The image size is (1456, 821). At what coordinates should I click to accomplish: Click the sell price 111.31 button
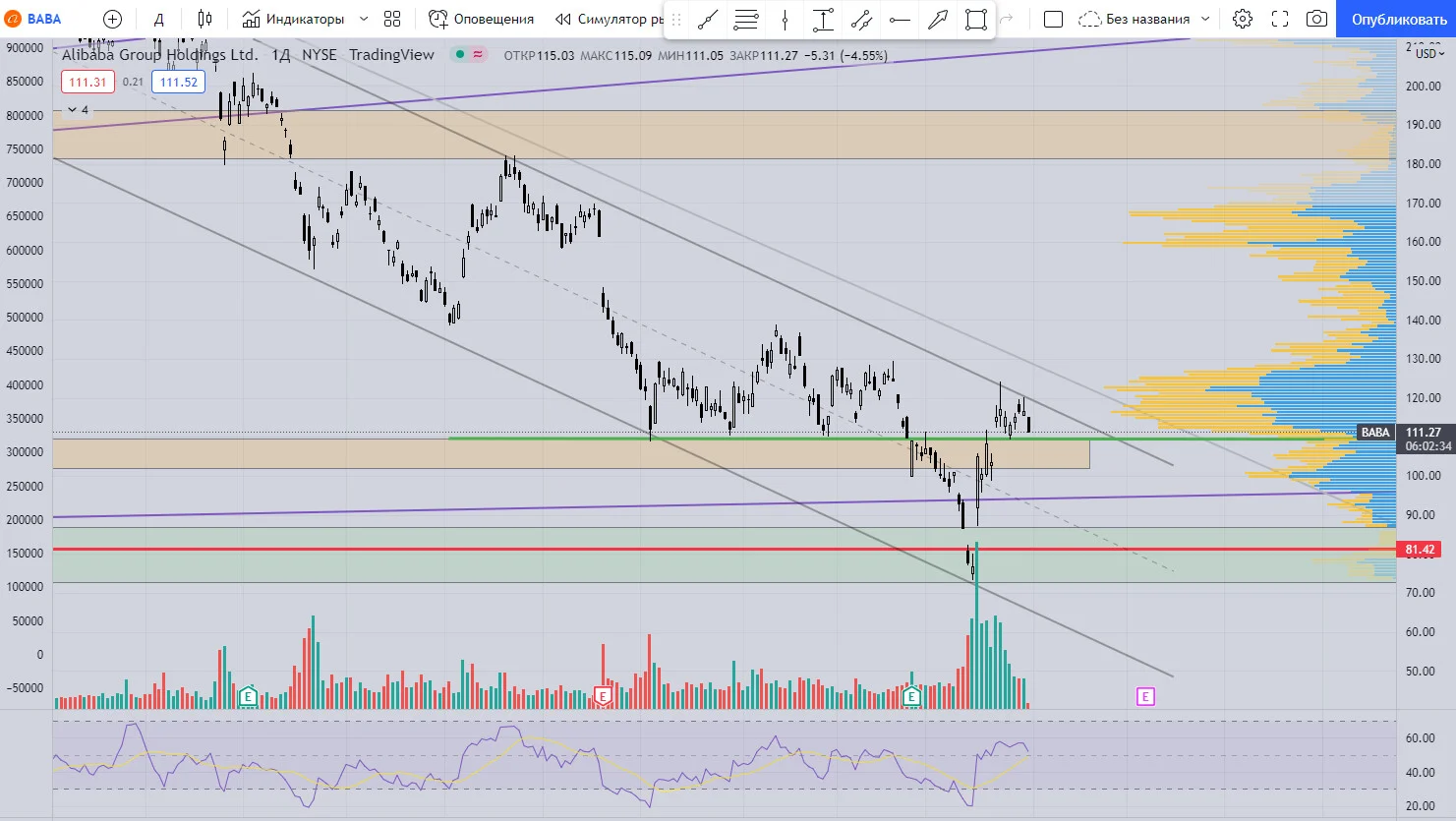point(87,83)
